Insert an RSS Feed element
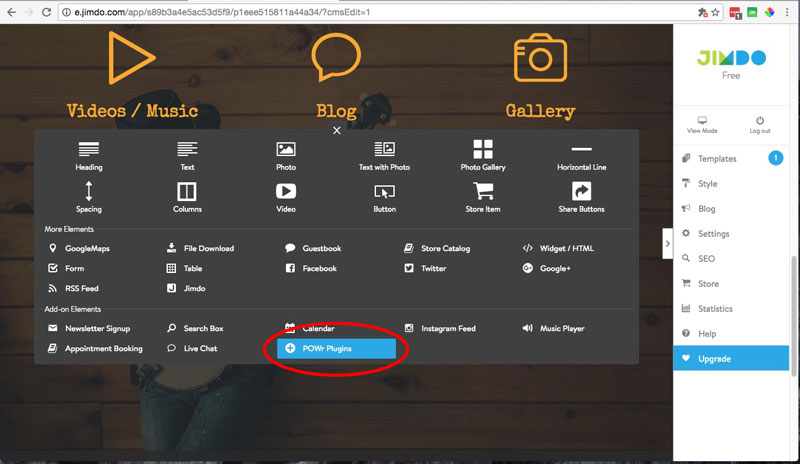Screen dimensions: 800x464 pyautogui.click(x=73, y=288)
